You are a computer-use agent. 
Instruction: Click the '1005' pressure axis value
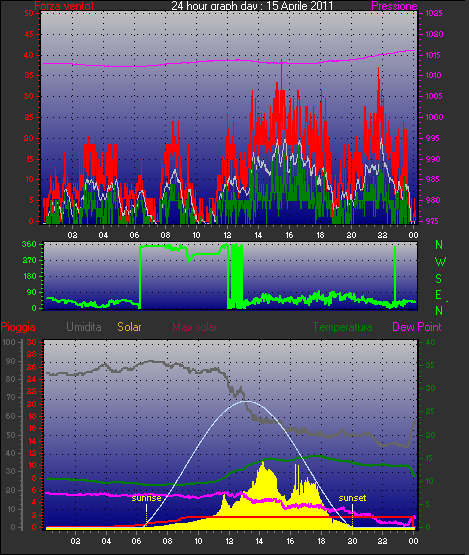(x=434, y=96)
